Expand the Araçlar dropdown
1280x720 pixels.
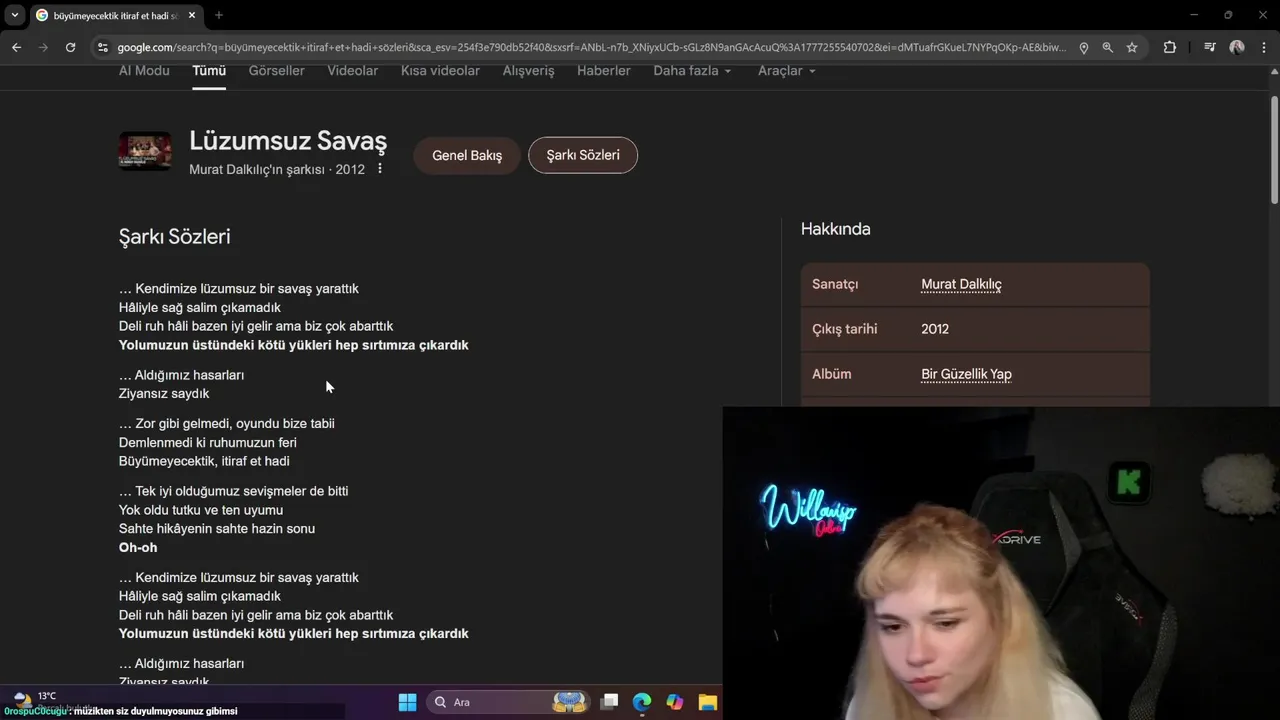point(787,71)
